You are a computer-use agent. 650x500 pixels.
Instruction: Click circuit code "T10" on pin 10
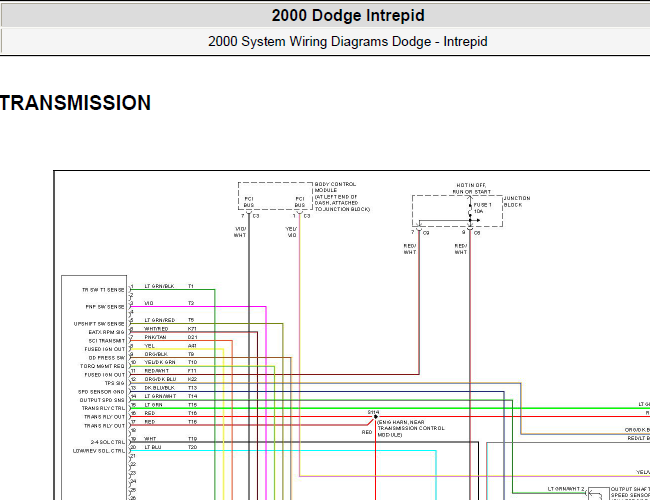coord(192,362)
